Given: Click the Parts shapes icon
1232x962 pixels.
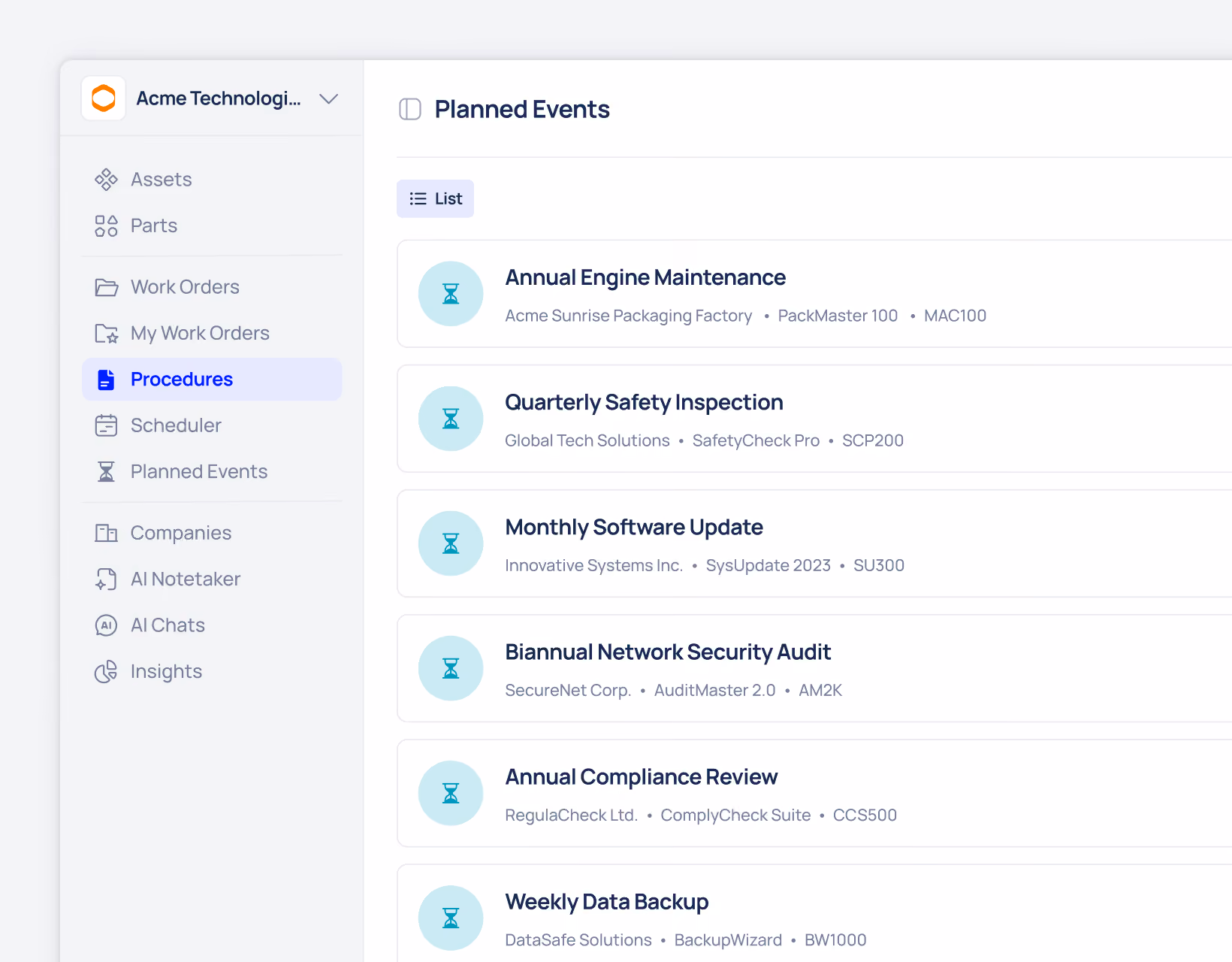Looking at the screenshot, I should 106,225.
